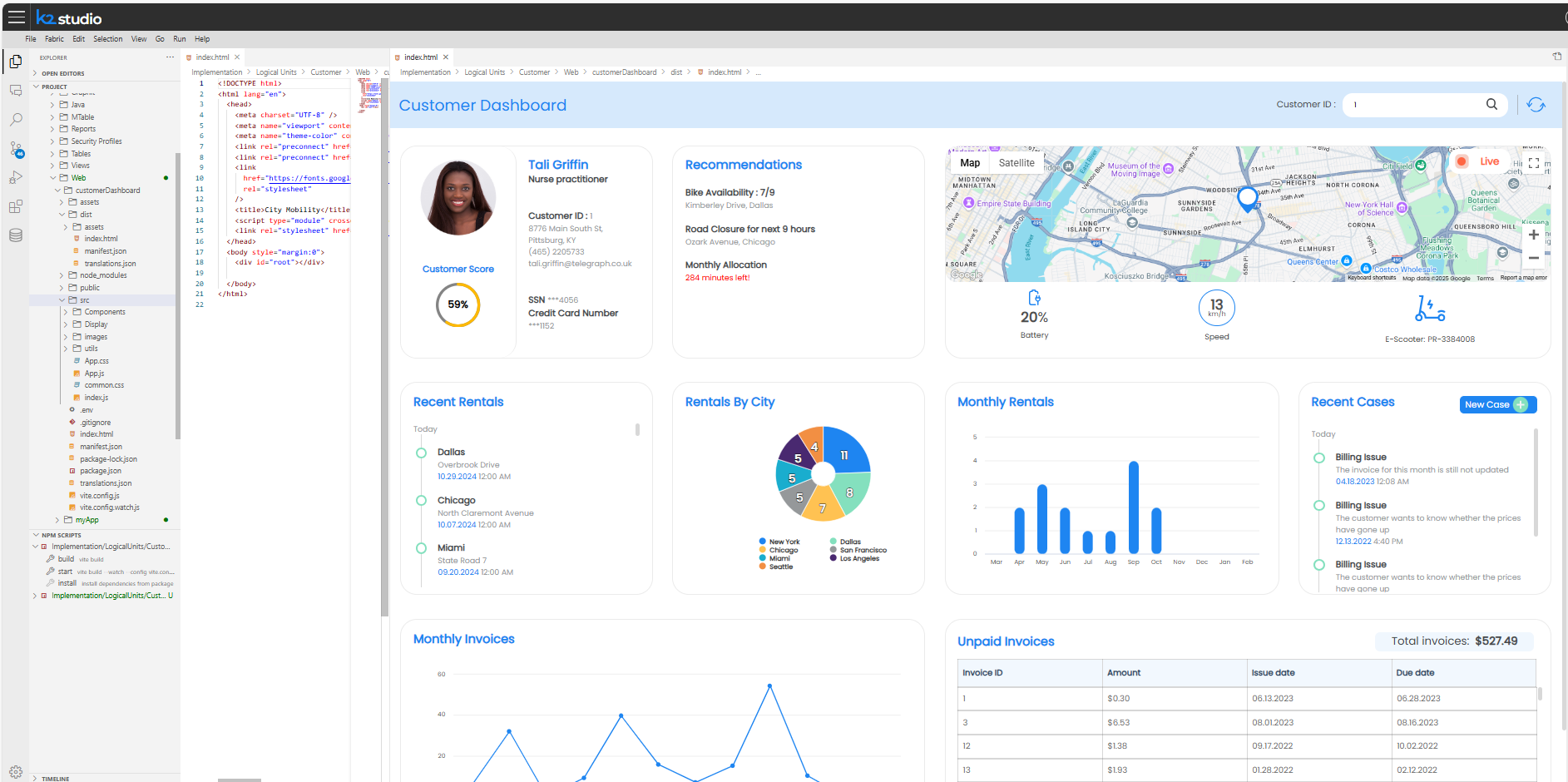The image size is (1568, 782).
Task: Click the database icon in activity bar
Action: pyautogui.click(x=15, y=235)
